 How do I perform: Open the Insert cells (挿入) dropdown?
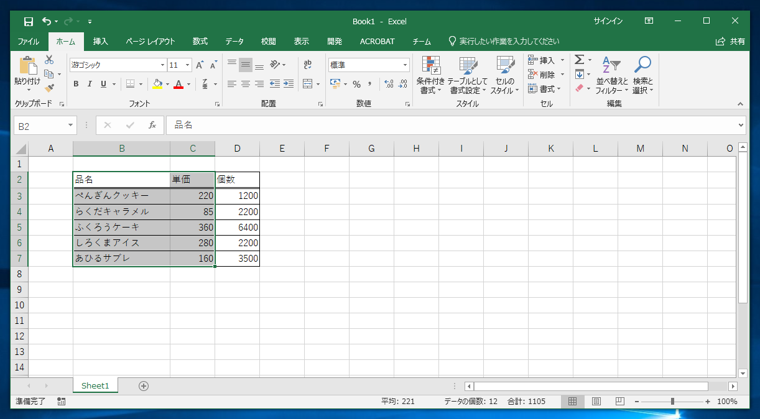563,60
